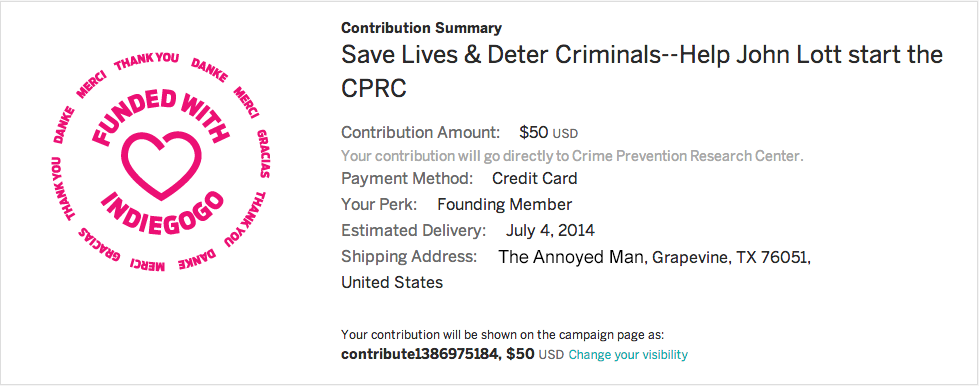Viewport: 979px width, 386px height.
Task: Click the Crime Prevention Research Center note
Action: pos(572,156)
